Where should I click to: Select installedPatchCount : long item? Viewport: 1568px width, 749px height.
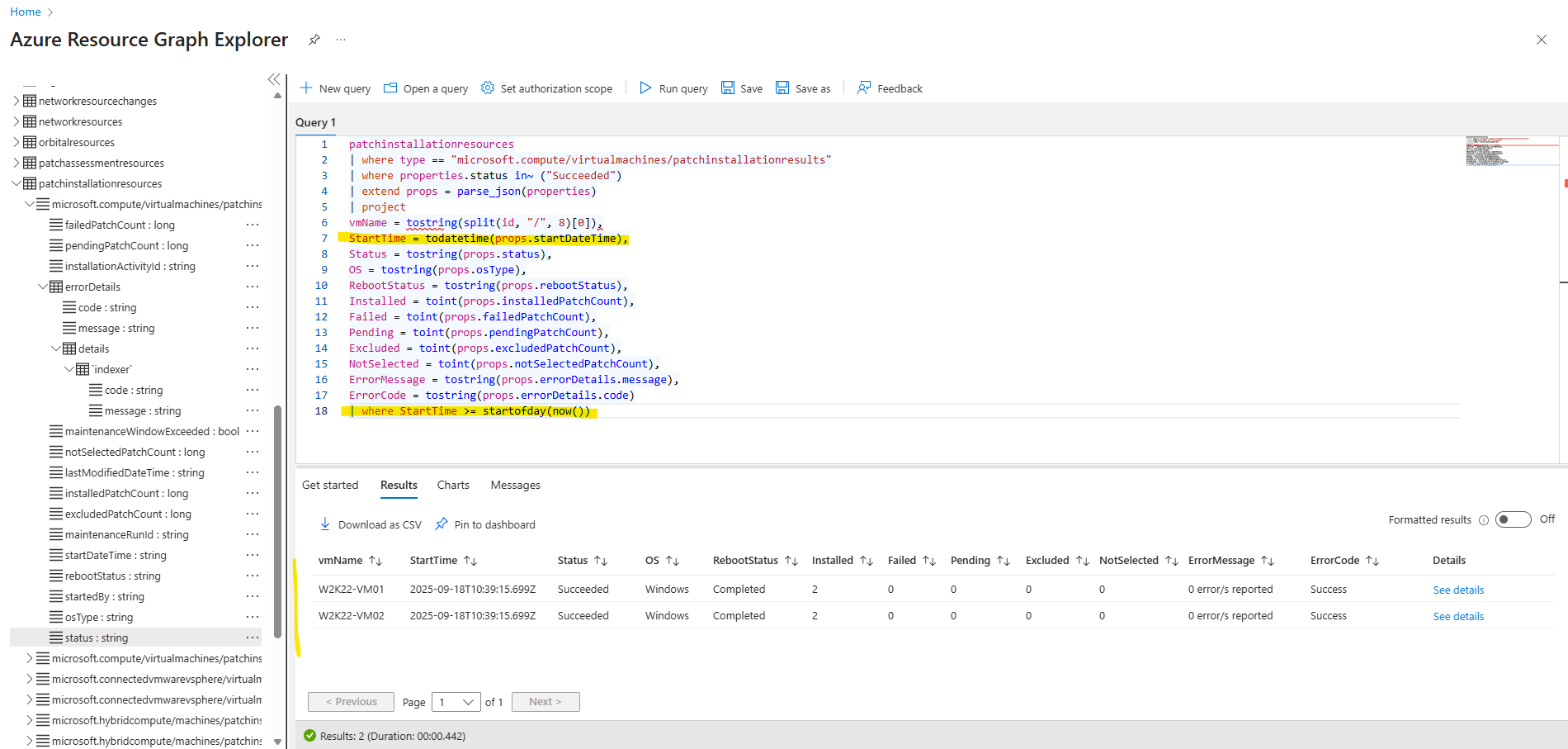126,493
